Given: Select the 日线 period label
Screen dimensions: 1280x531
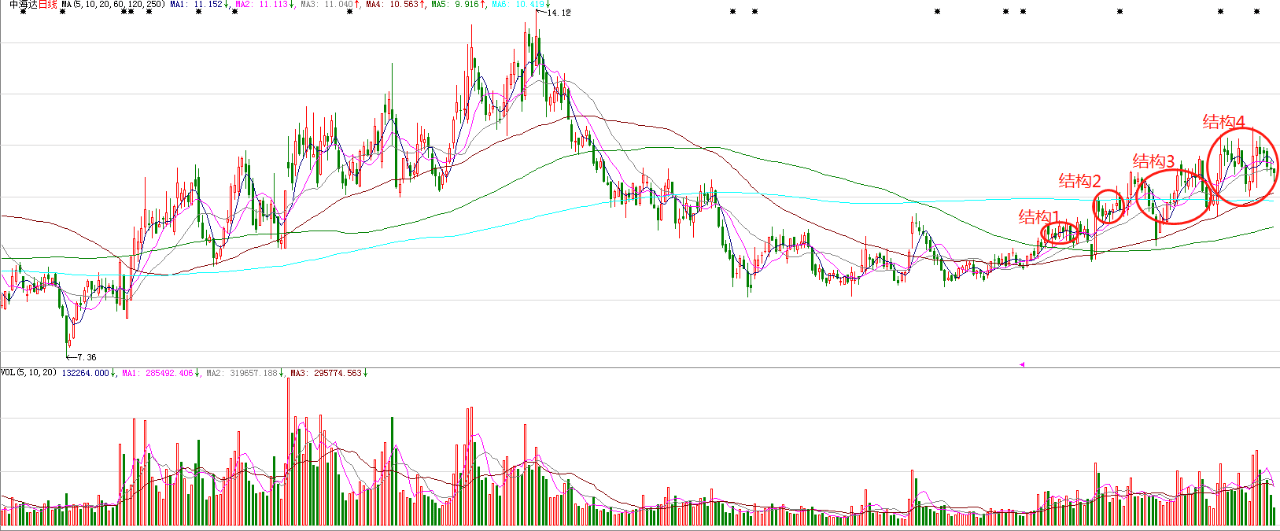Looking at the screenshot, I should coord(48,5).
